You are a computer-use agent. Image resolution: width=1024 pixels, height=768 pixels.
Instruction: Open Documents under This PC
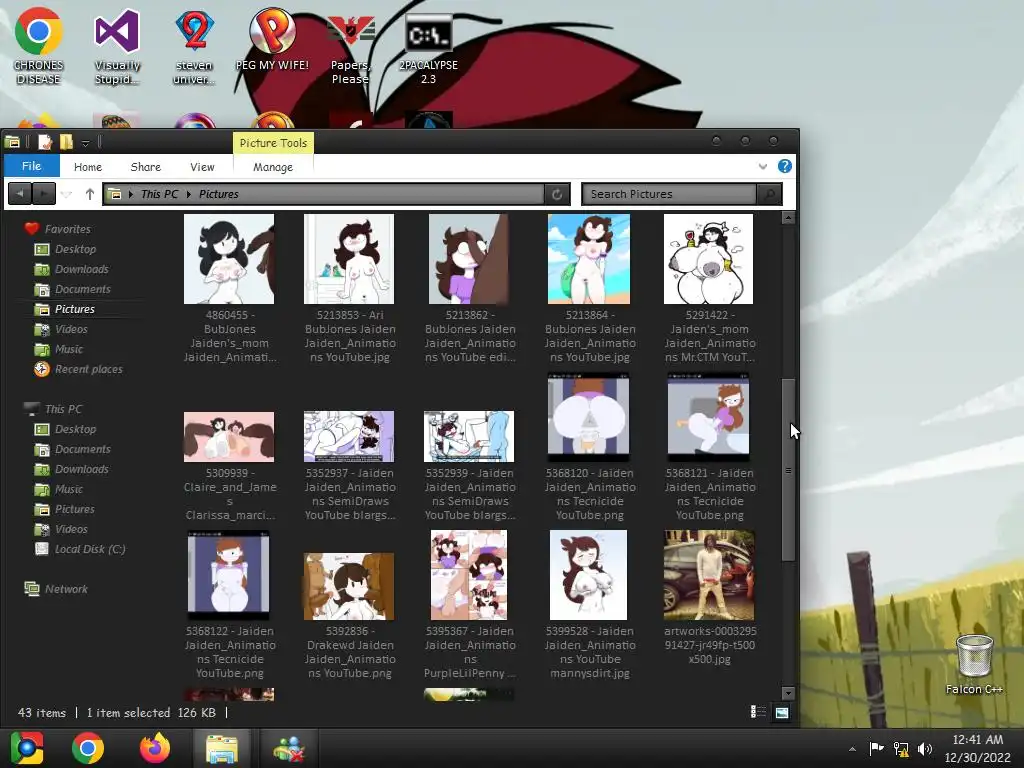(82, 449)
